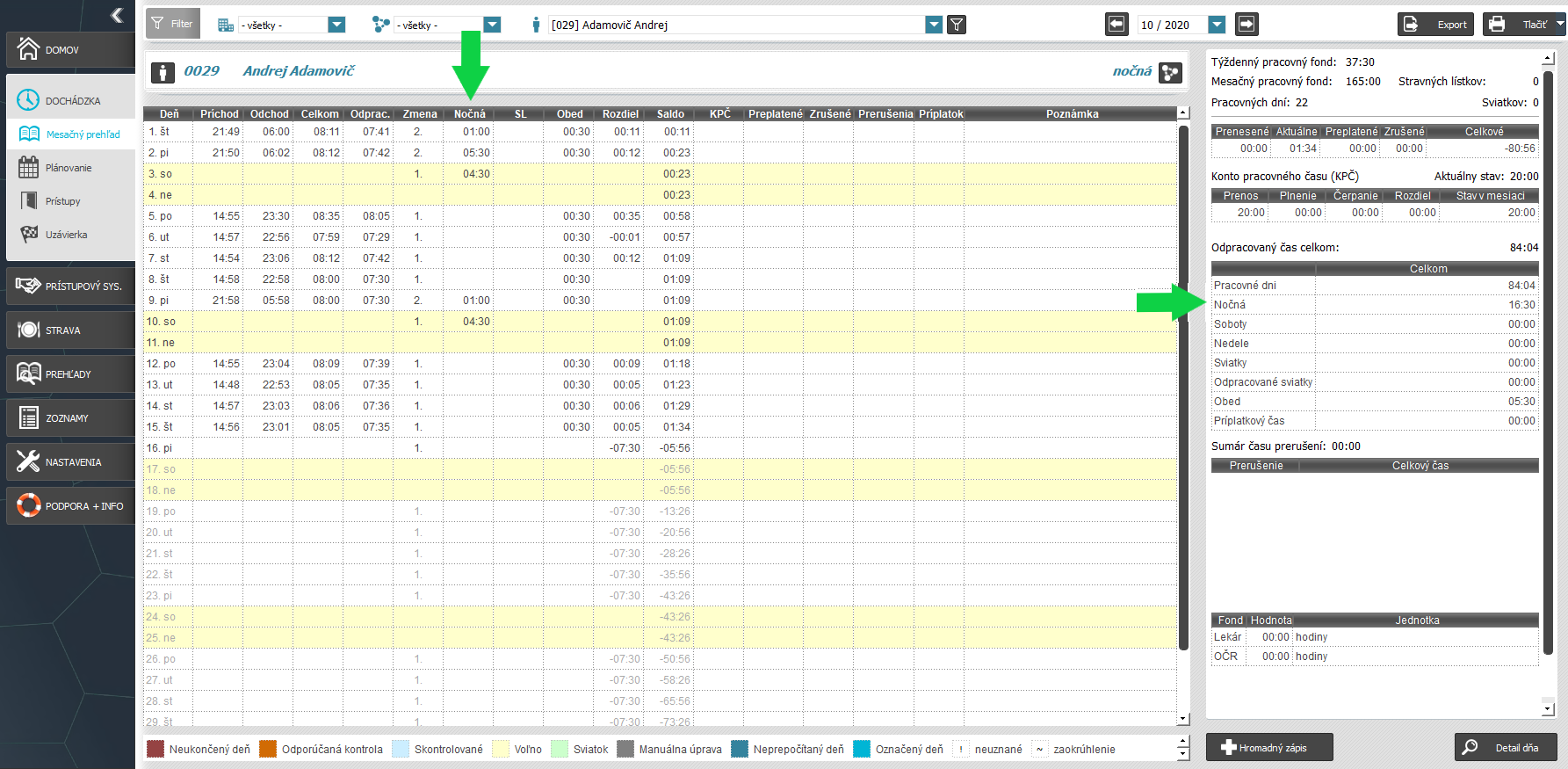Click Nočná value 05:30 on 2. pi
The height and width of the screenshot is (769, 1568).
click(x=476, y=153)
